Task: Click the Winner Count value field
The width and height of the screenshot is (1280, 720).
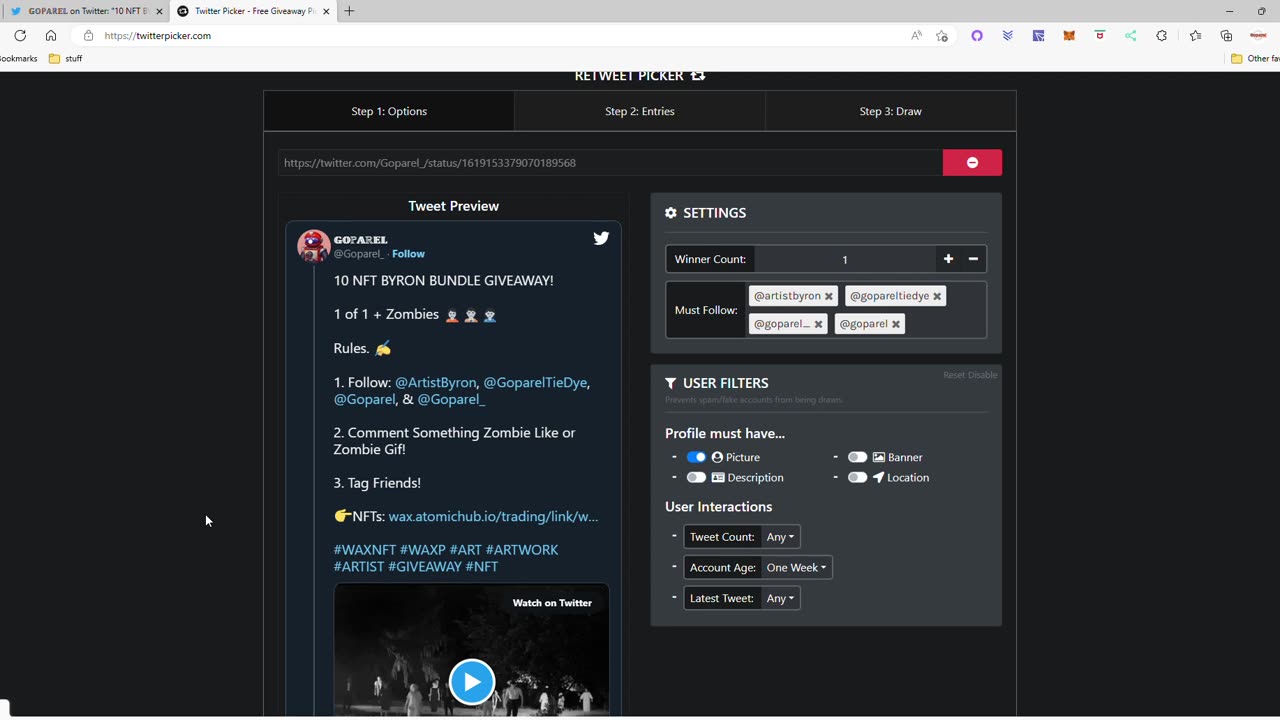Action: (845, 259)
